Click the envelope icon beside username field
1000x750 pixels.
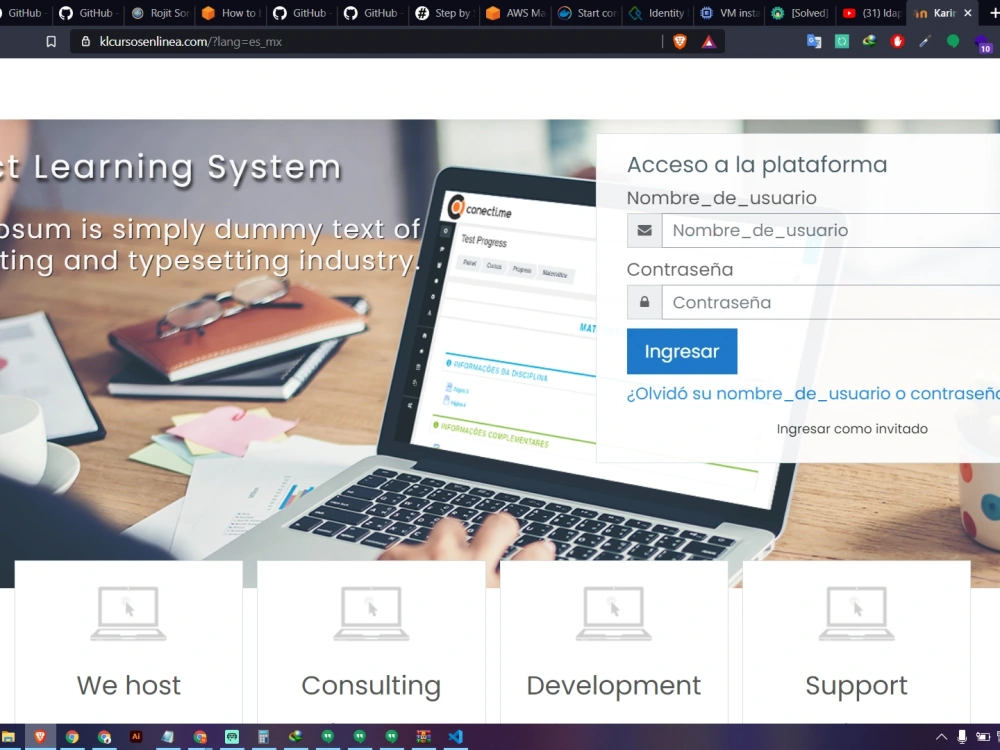click(644, 230)
